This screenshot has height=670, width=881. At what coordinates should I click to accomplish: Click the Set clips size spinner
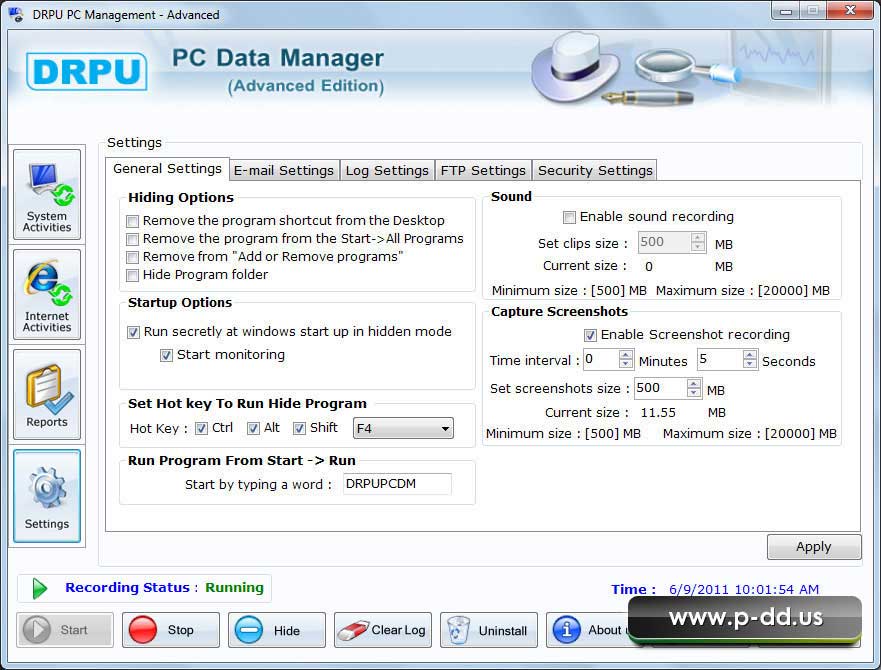point(698,242)
